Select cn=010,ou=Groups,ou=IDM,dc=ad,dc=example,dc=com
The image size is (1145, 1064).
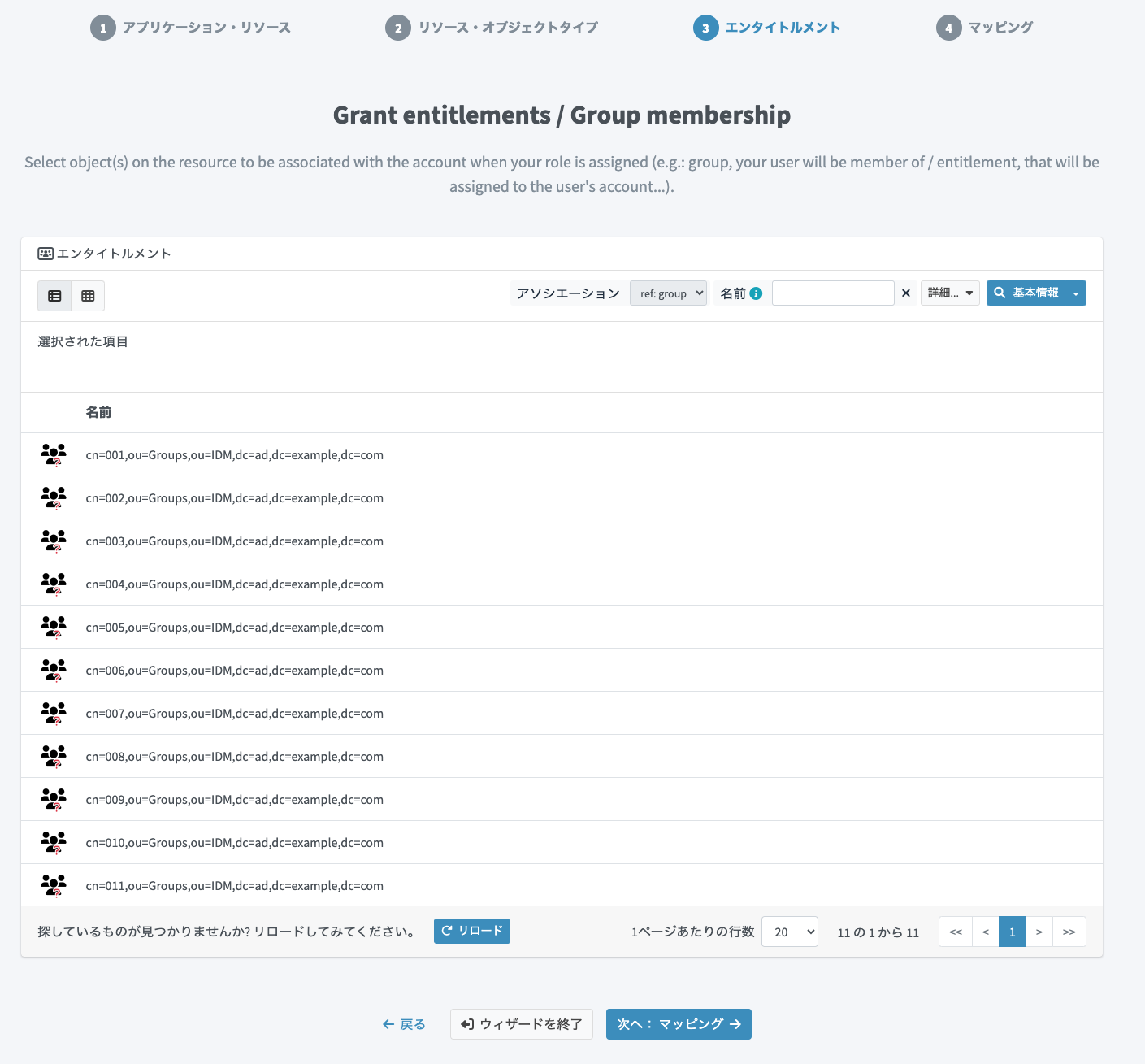(235, 843)
